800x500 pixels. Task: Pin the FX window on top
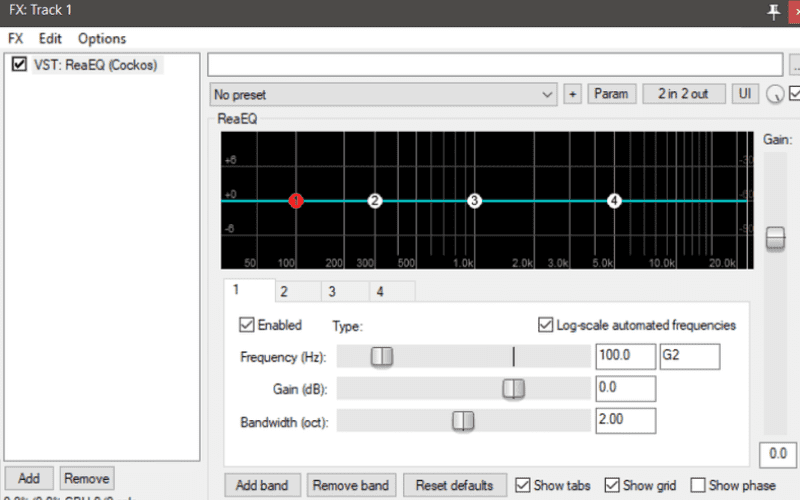773,11
